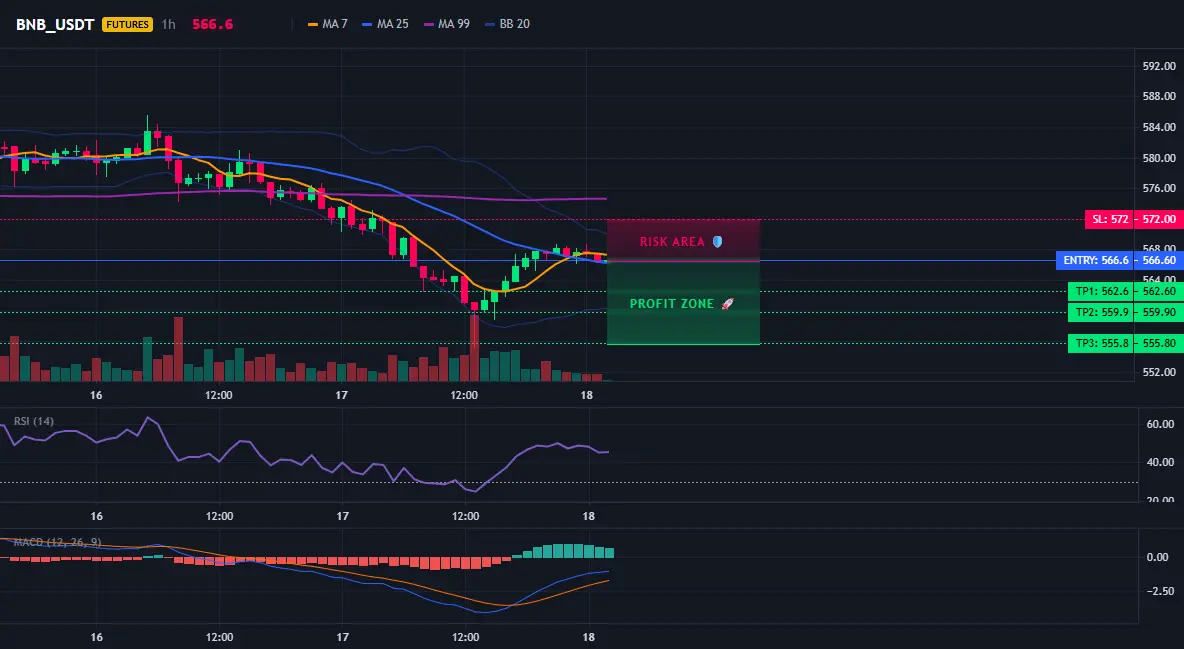Click the 17 date on main chart axis

(341, 395)
